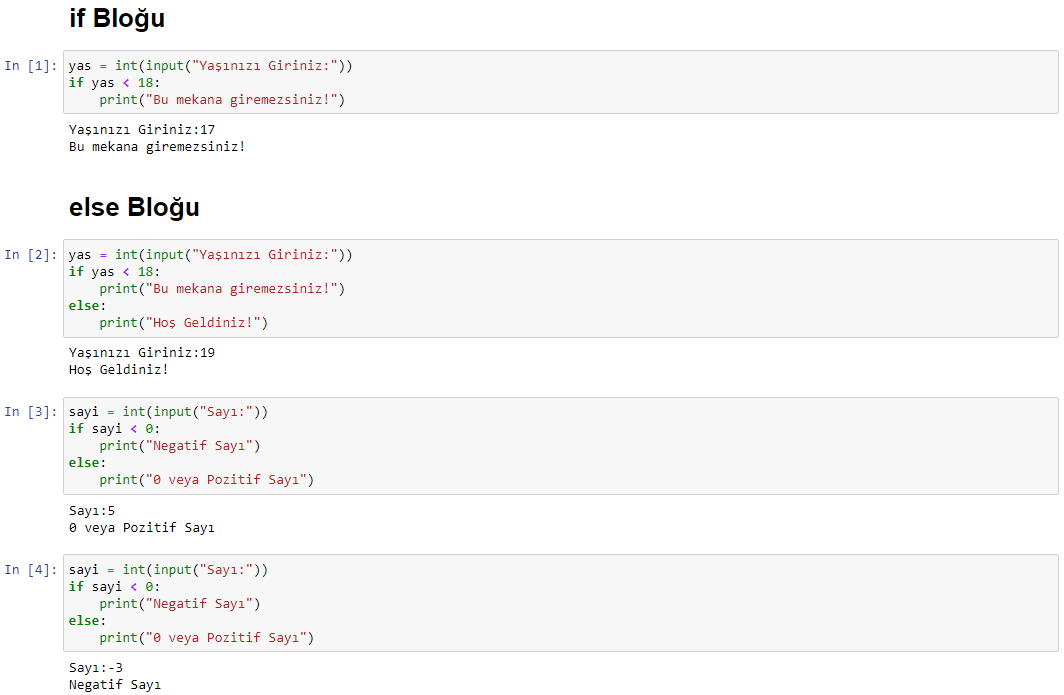Click output '0 veya Pozitif Sayı'

click(x=141, y=527)
